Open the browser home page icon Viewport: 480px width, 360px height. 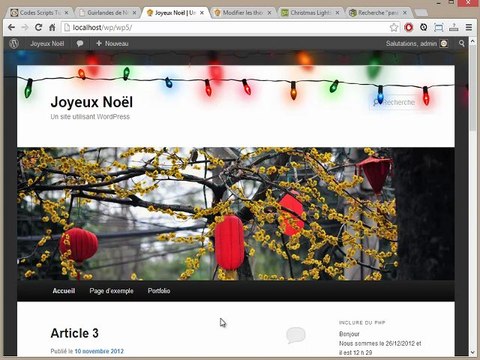[x=52, y=27]
